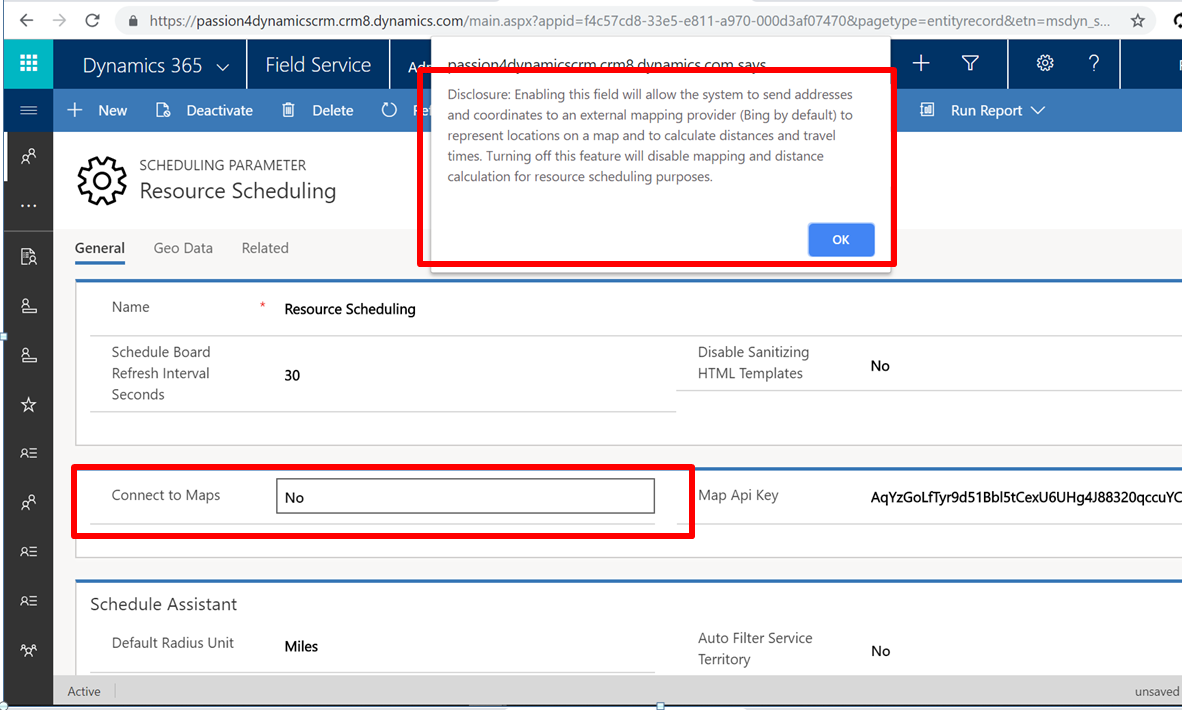Click the plus quick create icon
Viewport: 1182px width, 710px height.
click(x=921, y=64)
